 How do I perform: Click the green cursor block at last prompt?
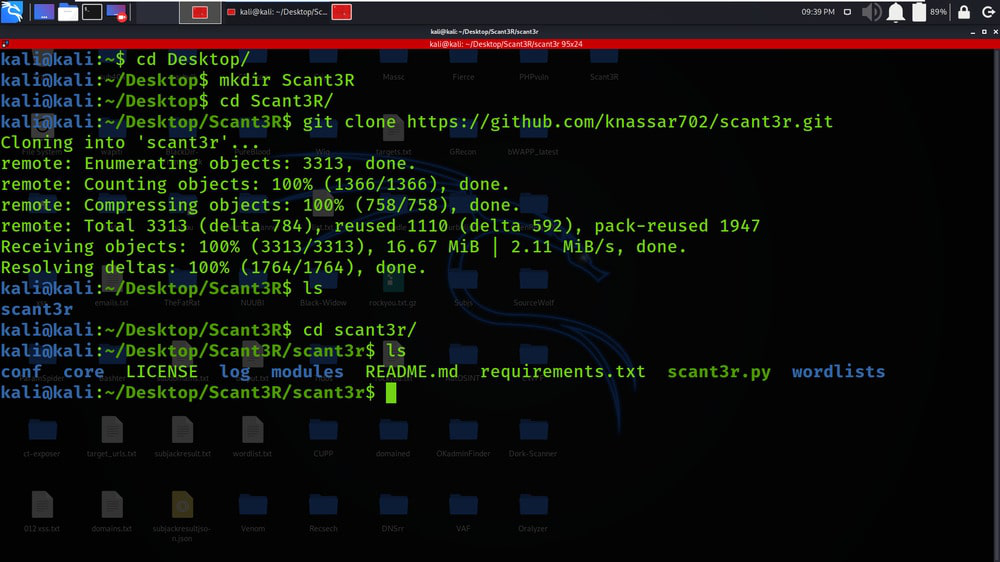tap(391, 393)
